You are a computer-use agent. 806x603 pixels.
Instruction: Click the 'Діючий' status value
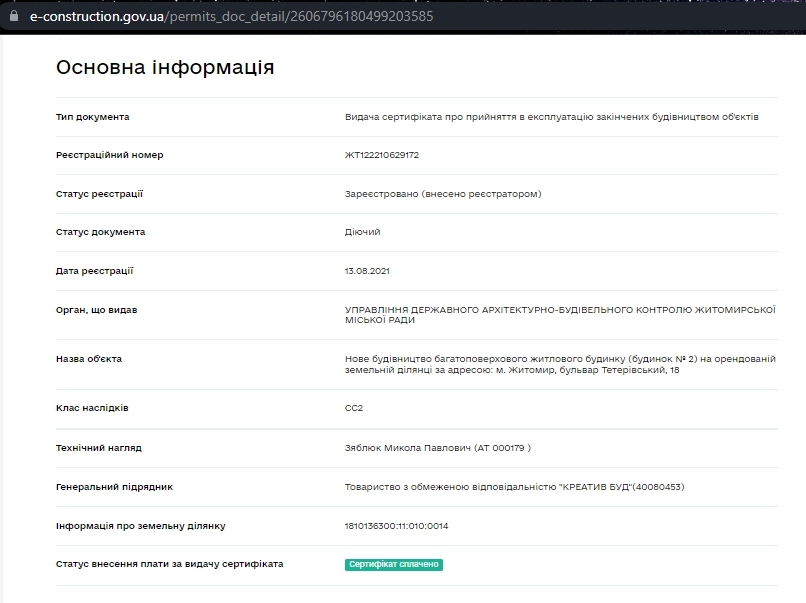click(x=362, y=232)
